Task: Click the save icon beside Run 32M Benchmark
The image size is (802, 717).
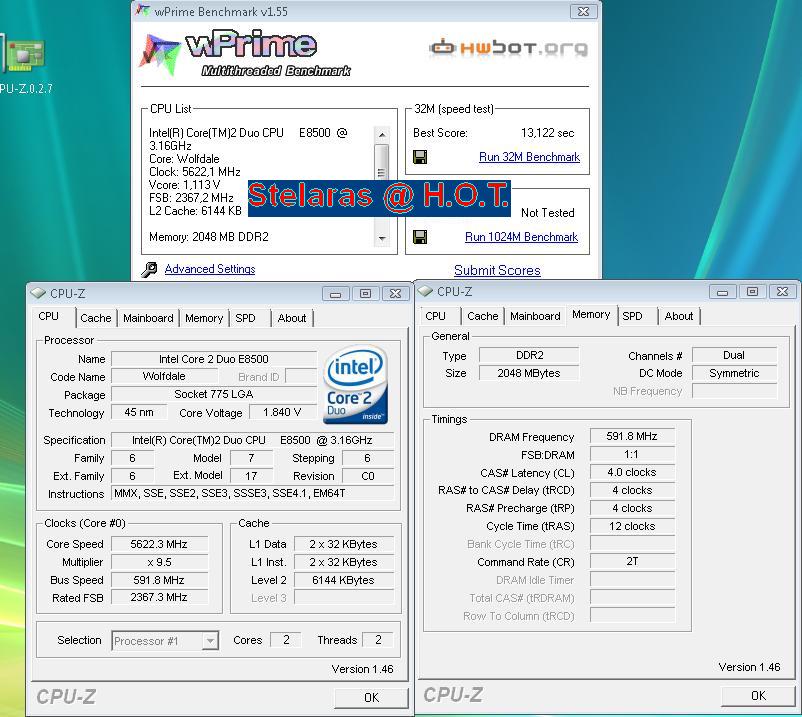Action: [420, 156]
